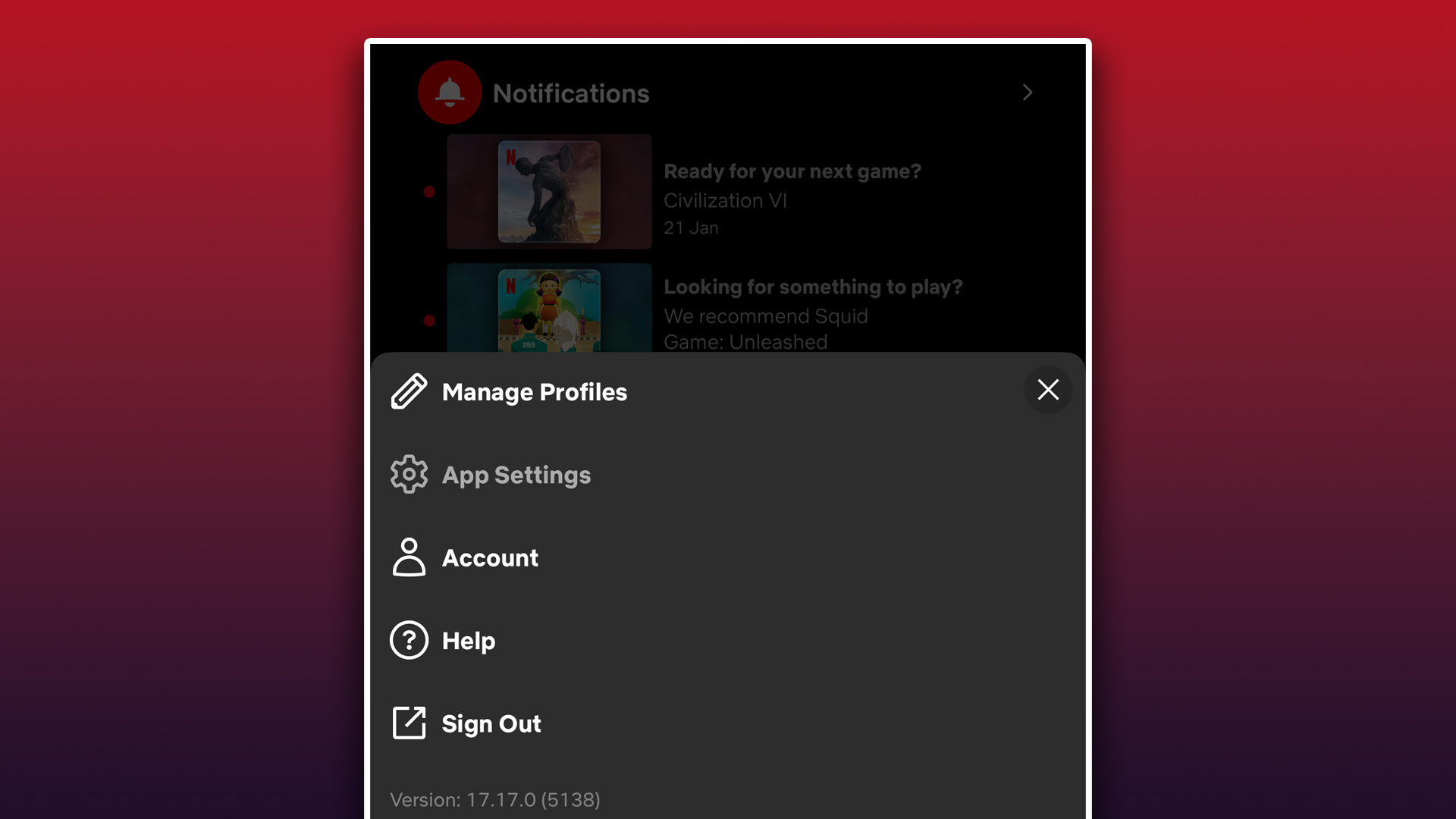The image size is (1456, 819).
Task: Click the pencil icon beside Manage Profiles
Action: click(x=409, y=391)
